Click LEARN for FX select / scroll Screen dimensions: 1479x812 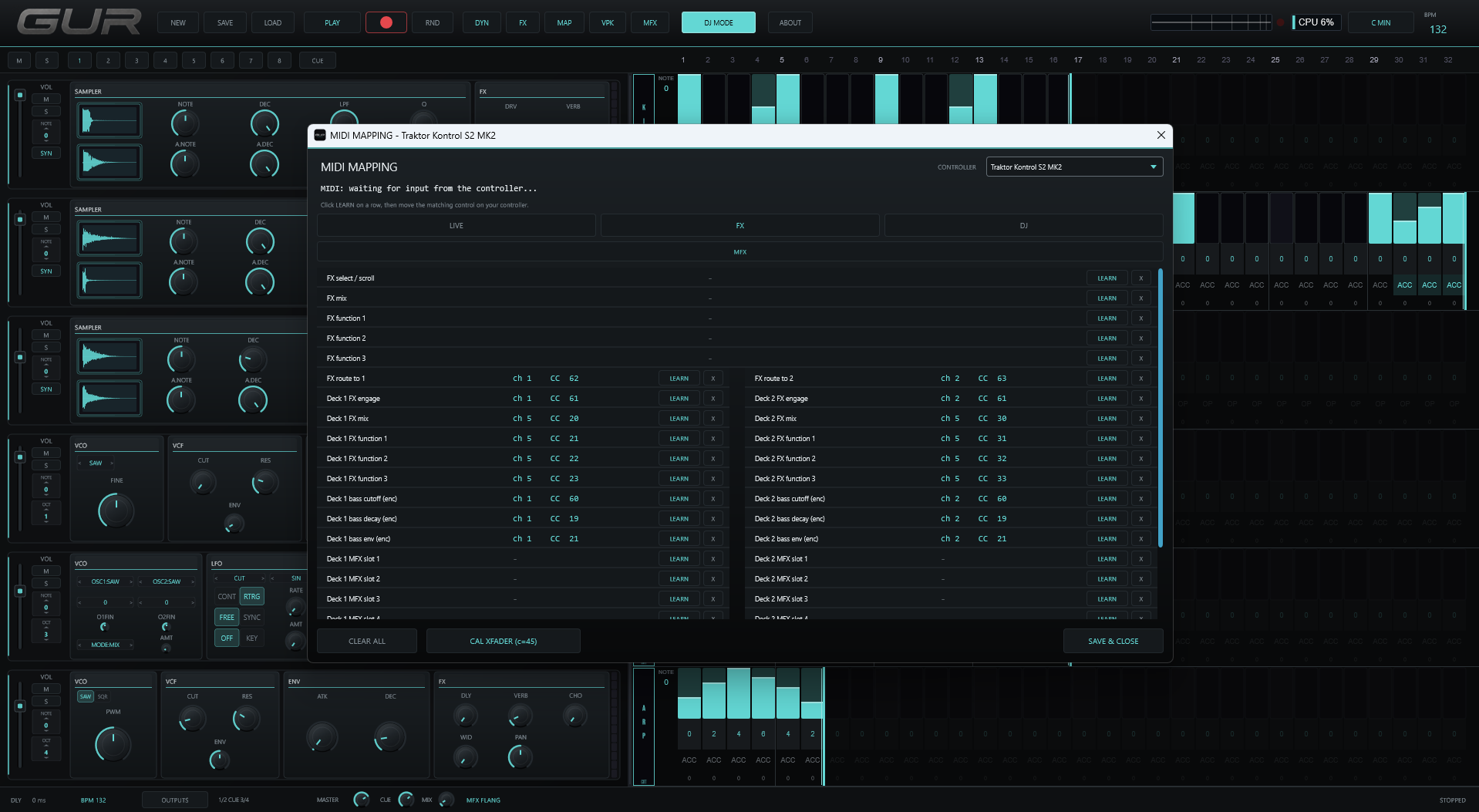pos(1107,278)
